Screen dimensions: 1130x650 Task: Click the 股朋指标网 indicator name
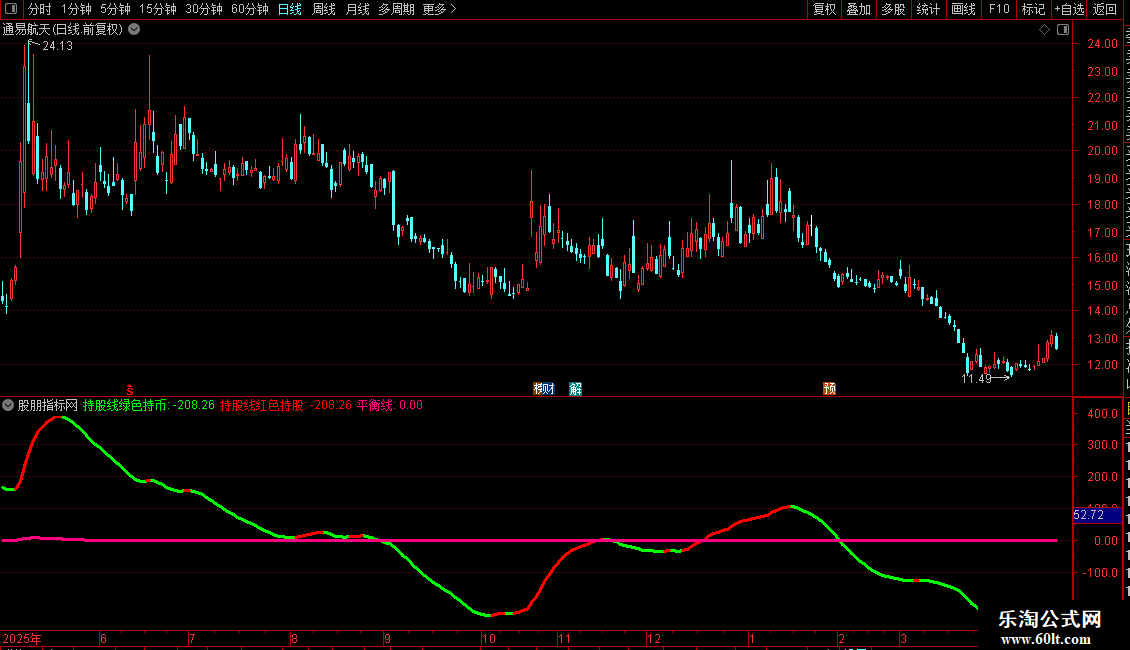(48, 406)
